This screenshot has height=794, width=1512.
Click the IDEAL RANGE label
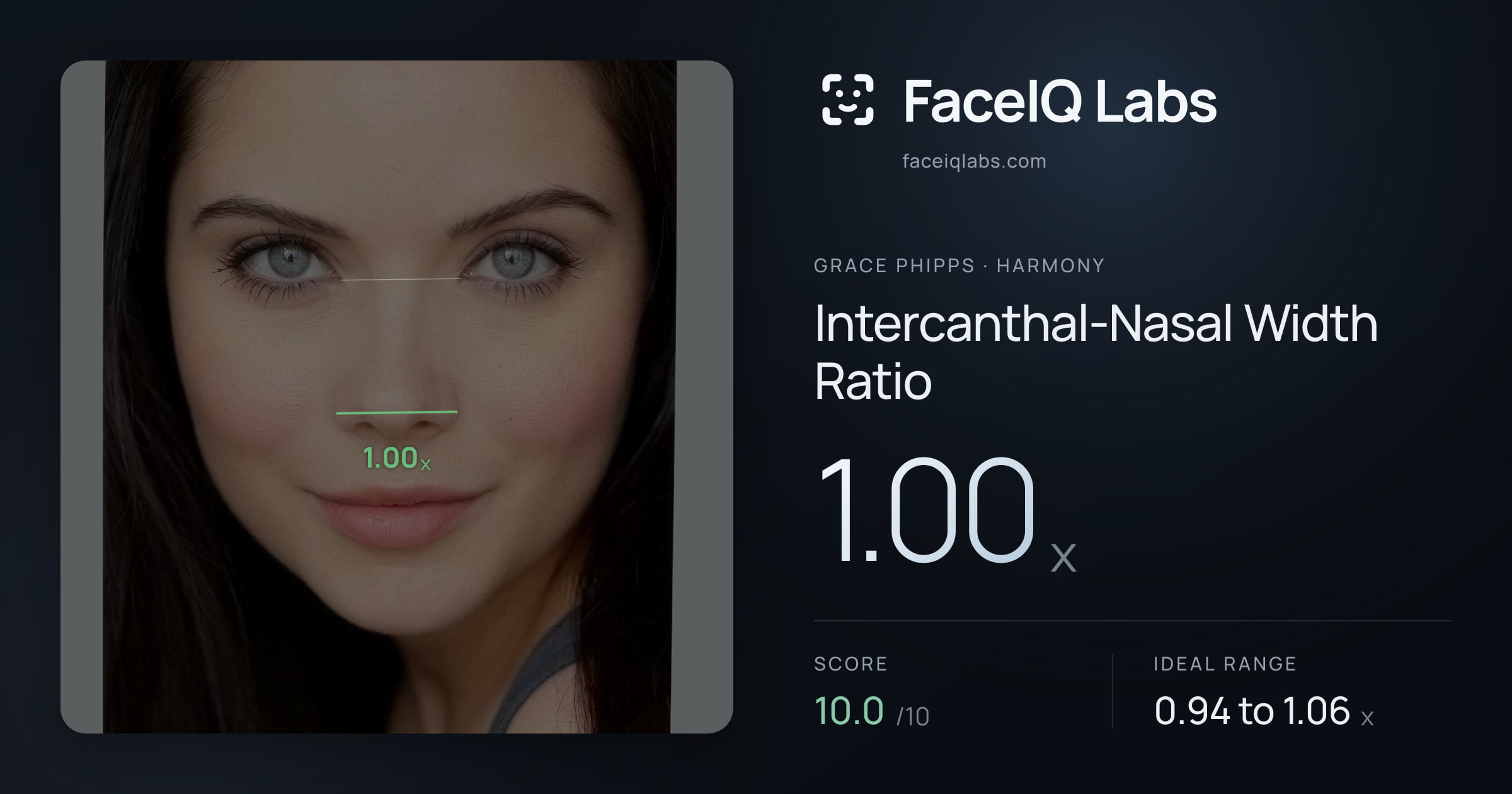point(1225,664)
